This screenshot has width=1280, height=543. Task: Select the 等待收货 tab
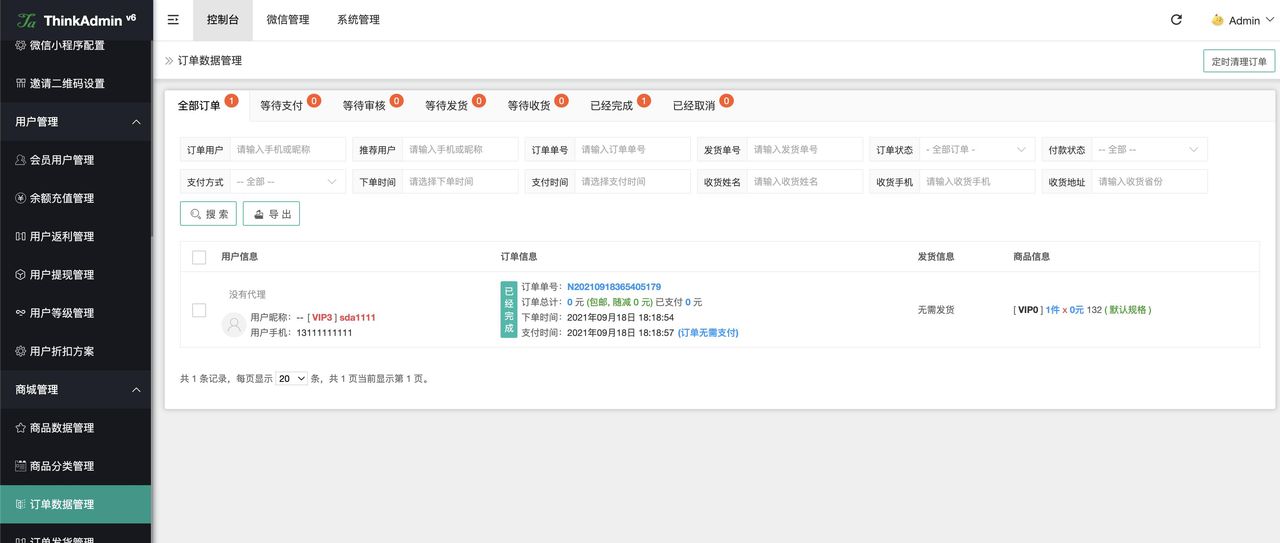click(536, 105)
